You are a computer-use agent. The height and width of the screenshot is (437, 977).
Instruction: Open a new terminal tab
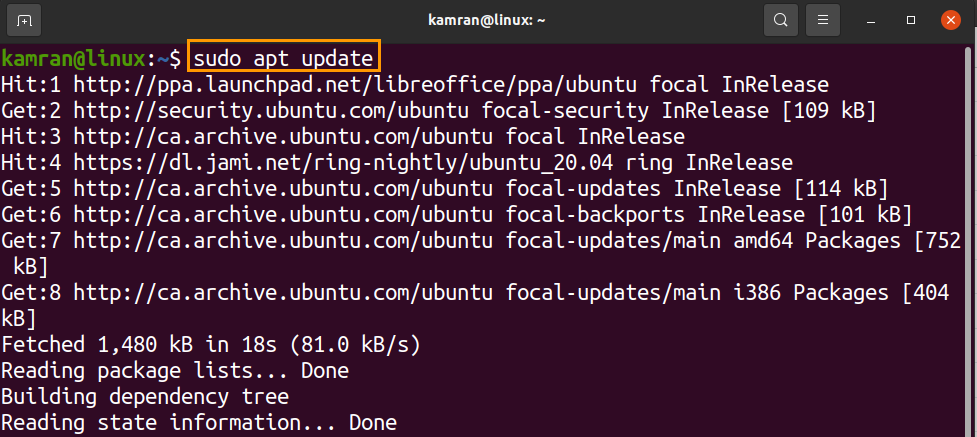coord(24,19)
